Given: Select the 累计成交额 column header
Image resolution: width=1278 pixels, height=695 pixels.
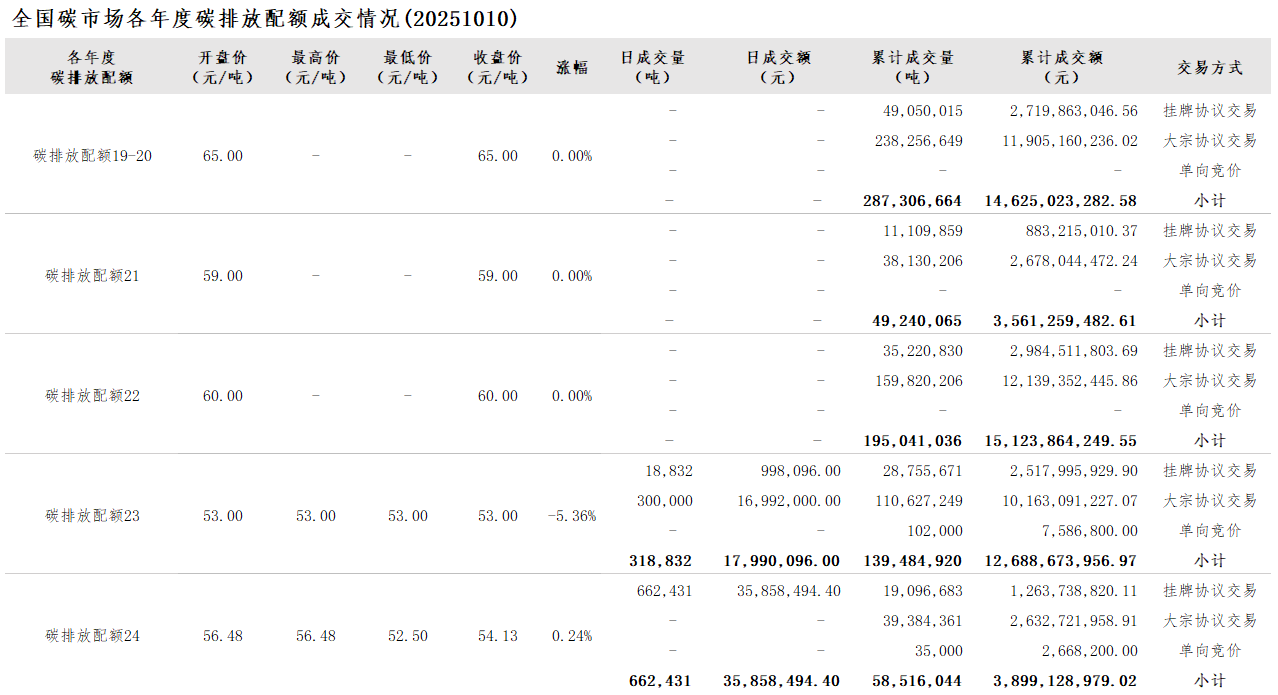Looking at the screenshot, I should pos(1061,67).
